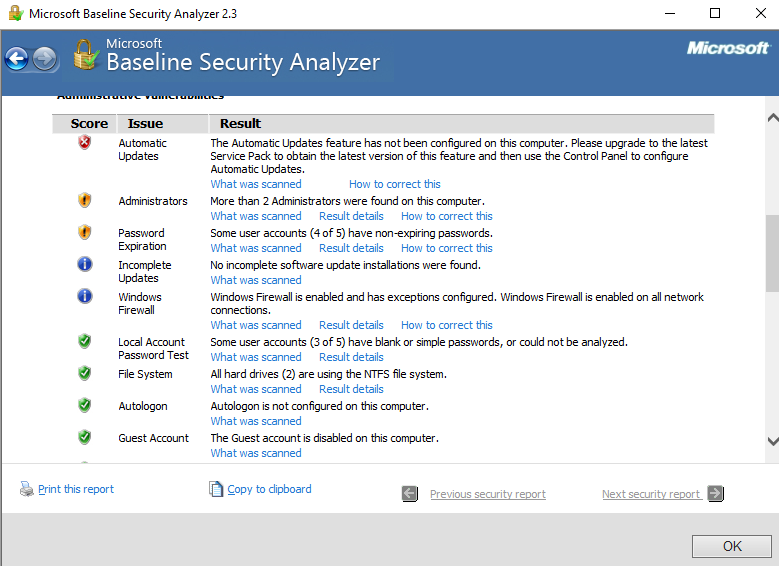Image resolution: width=779 pixels, height=566 pixels.
Task: Click the yellow warning shield for Password Expiration
Action: click(84, 233)
